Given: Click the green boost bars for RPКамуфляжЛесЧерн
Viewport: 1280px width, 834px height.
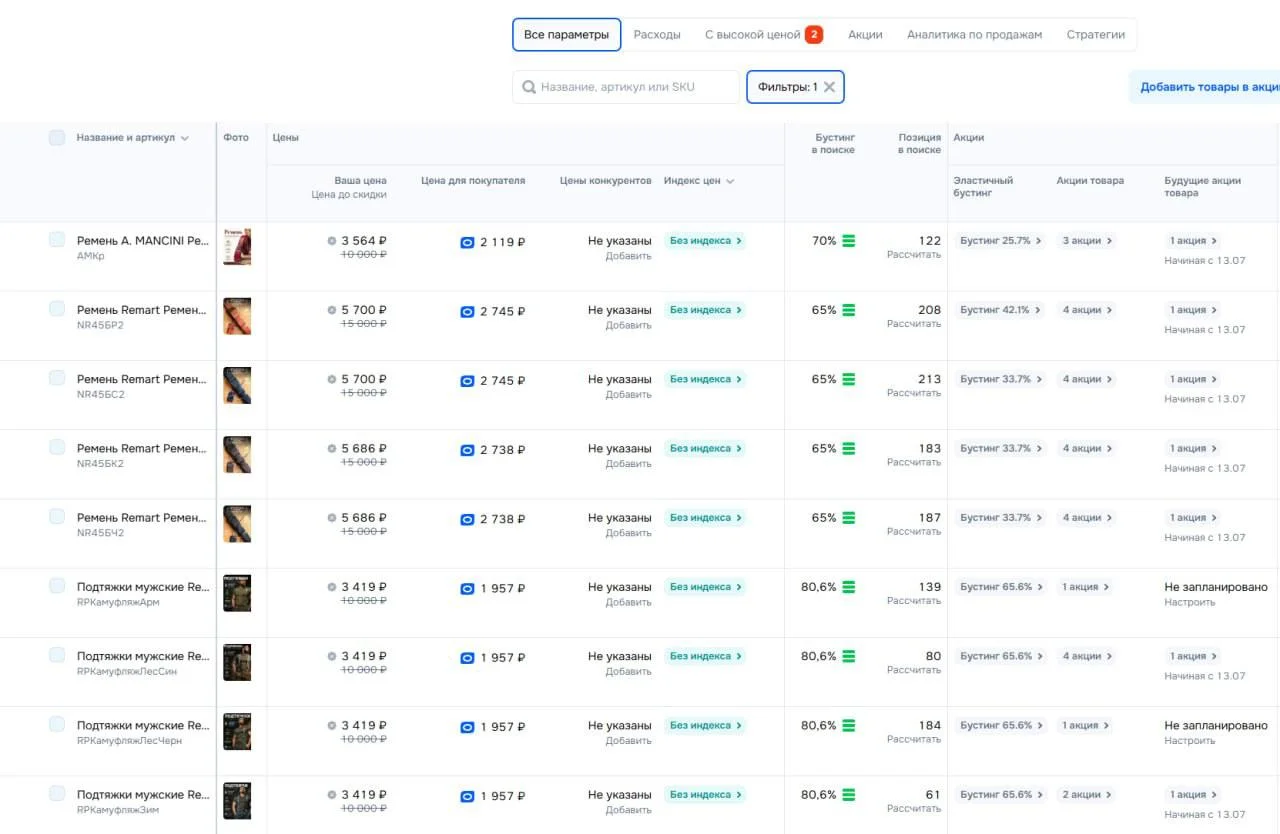Looking at the screenshot, I should click(848, 726).
